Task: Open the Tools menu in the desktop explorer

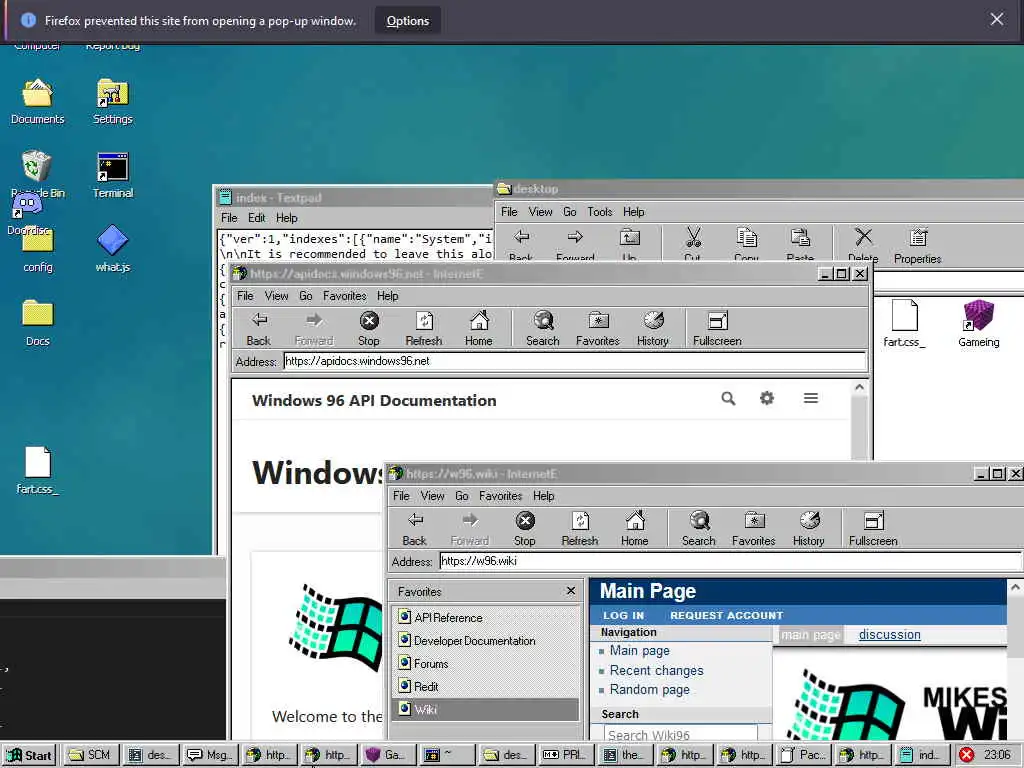Action: coord(600,212)
